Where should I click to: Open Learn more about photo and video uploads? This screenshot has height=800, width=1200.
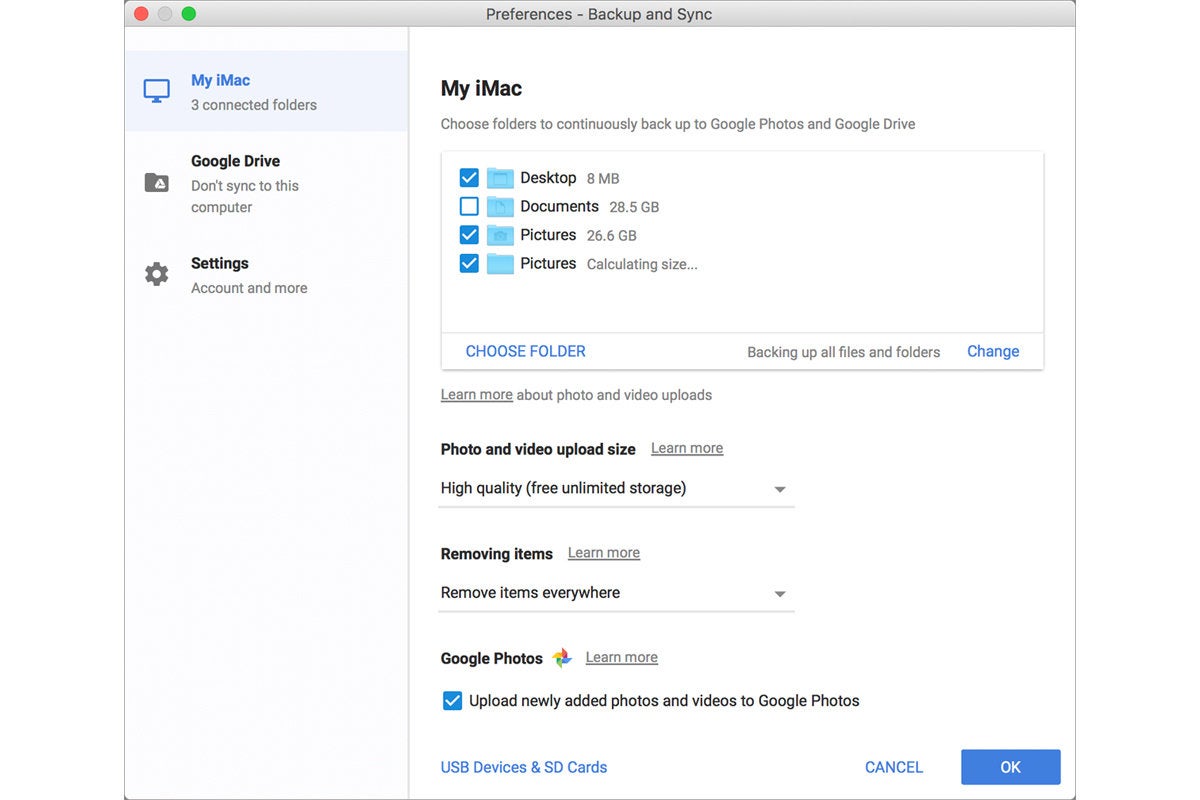(x=477, y=395)
